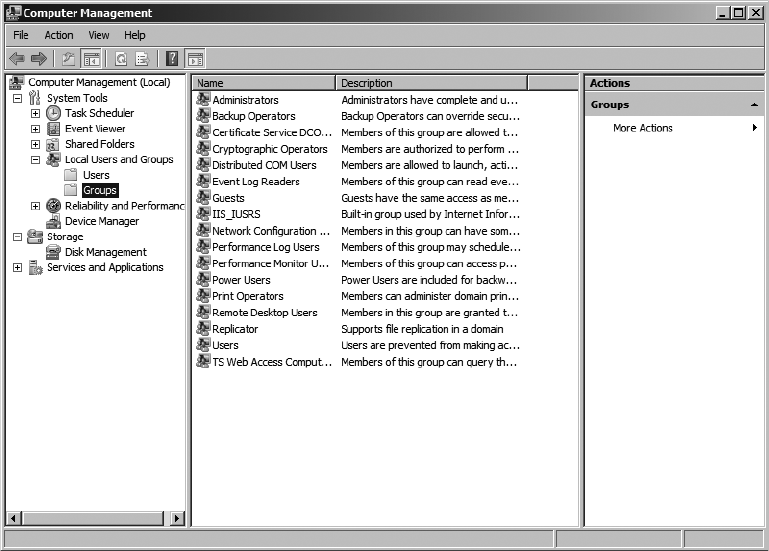769x551 pixels.
Task: Click the Task Scheduler clock icon
Action: [x=53, y=113]
